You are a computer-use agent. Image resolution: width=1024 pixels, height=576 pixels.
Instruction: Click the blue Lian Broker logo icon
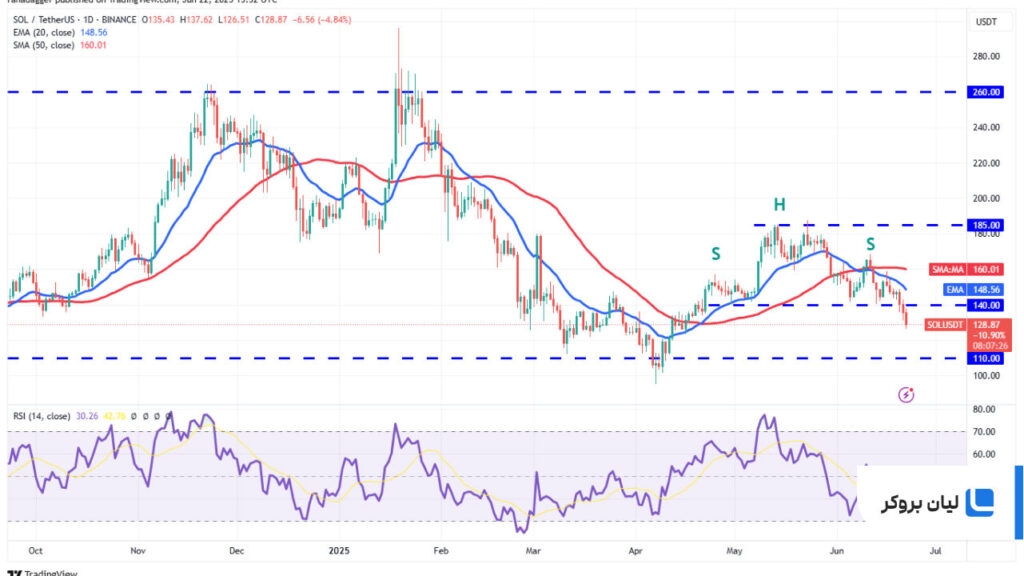pos(980,502)
